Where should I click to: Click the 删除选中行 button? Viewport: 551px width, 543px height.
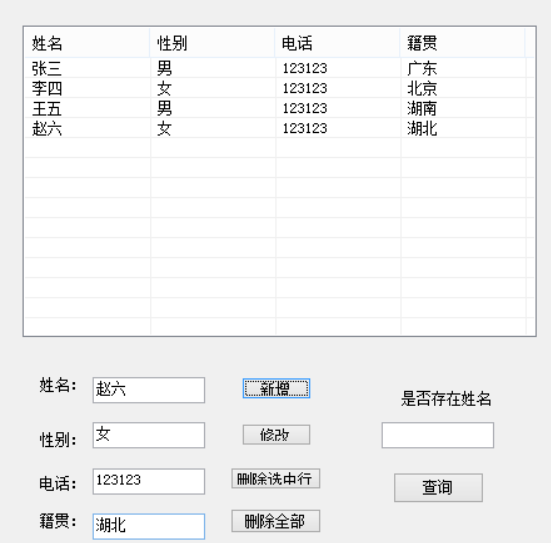pyautogui.click(x=276, y=478)
